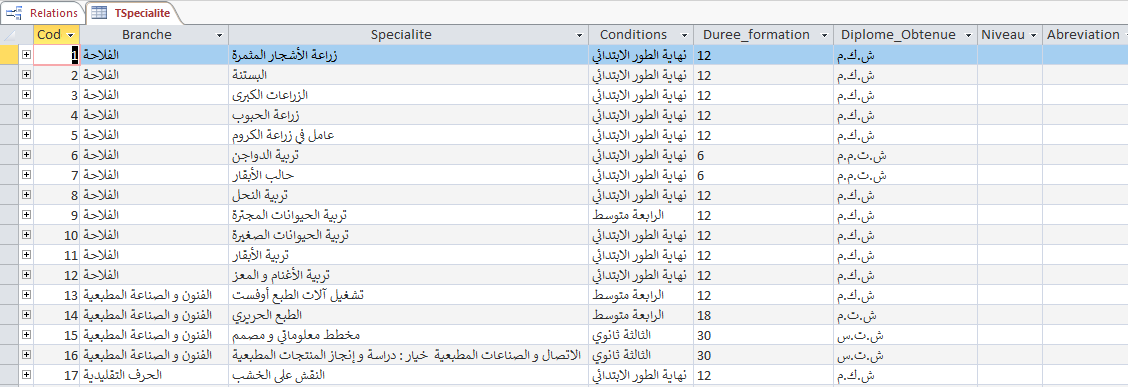Click the Branche cell of record 13
Viewport: 1128px width, 387px height.
[154, 294]
